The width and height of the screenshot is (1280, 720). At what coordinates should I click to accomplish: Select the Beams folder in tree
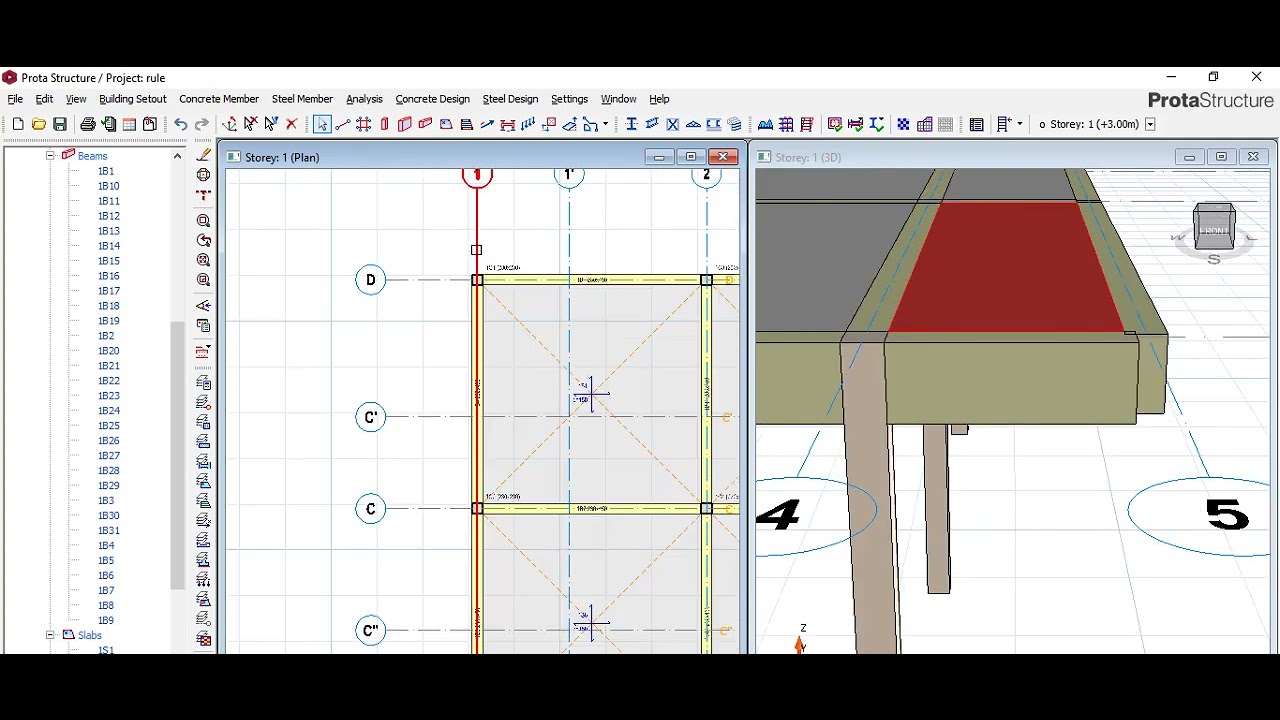(92, 155)
